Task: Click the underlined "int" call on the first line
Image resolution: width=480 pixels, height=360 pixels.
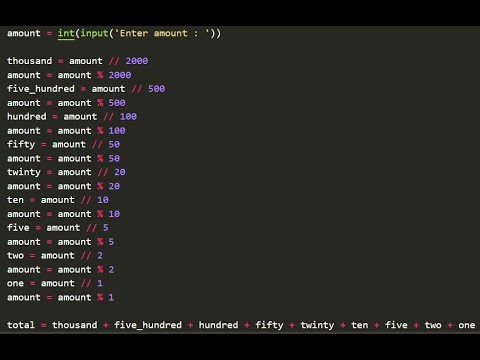Action: (66, 33)
